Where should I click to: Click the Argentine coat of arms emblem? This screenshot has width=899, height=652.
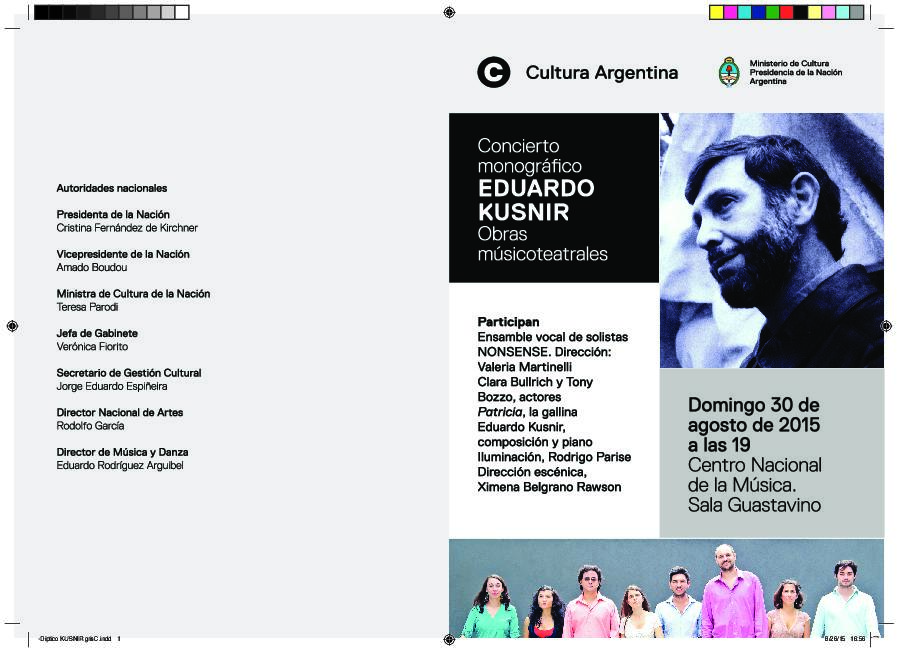click(x=729, y=72)
